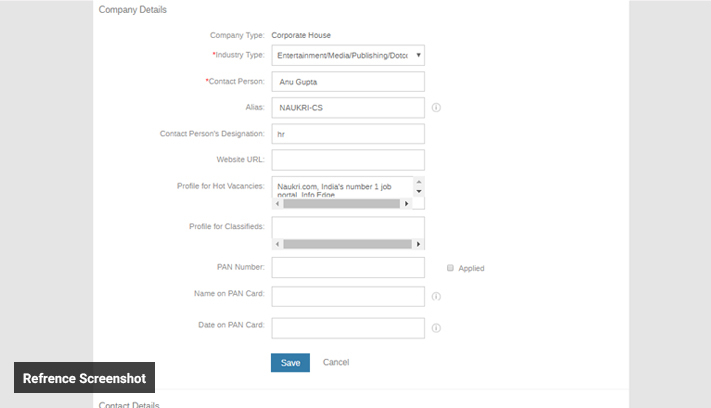Click scroll-right arrow in Profile for Classifieds box

(x=418, y=244)
